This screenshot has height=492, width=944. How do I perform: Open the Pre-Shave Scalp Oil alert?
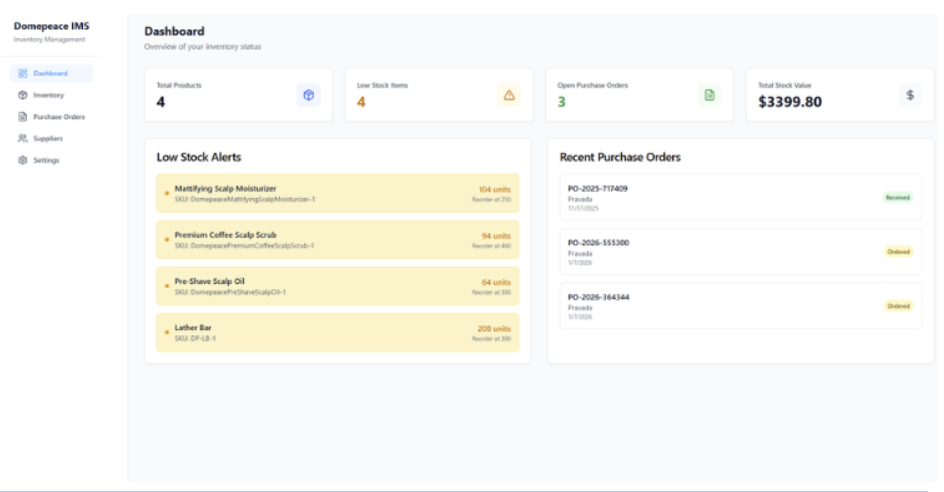pos(337,286)
